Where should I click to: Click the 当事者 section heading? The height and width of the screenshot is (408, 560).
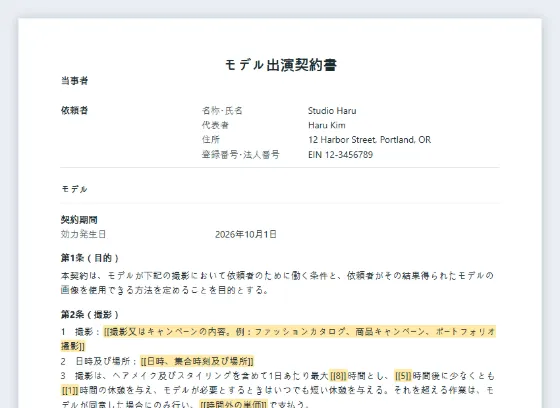pyautogui.click(x=74, y=81)
